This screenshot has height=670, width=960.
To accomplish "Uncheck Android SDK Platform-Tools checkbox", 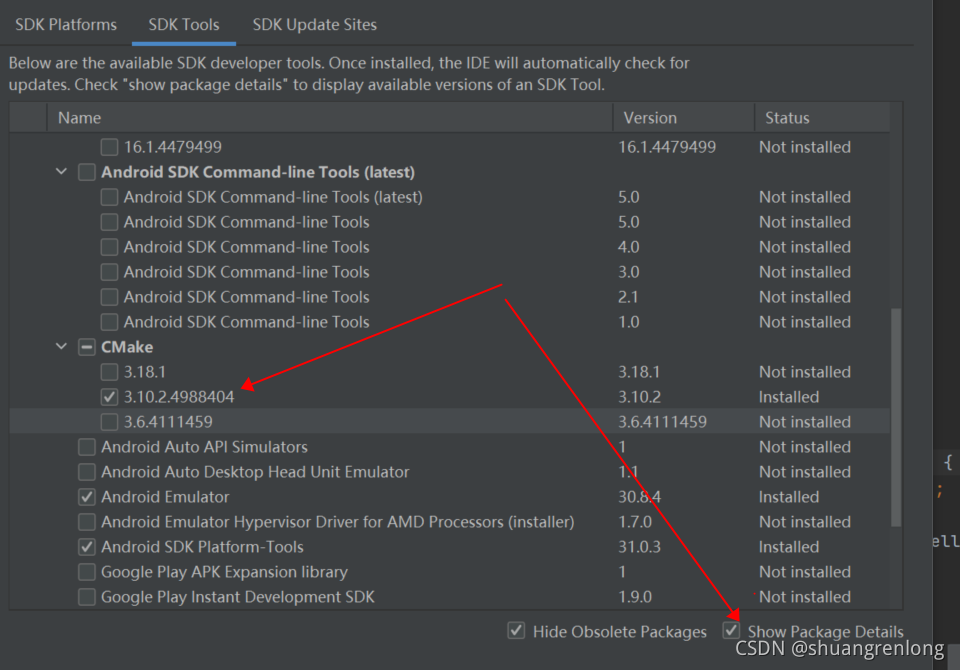I will [87, 547].
